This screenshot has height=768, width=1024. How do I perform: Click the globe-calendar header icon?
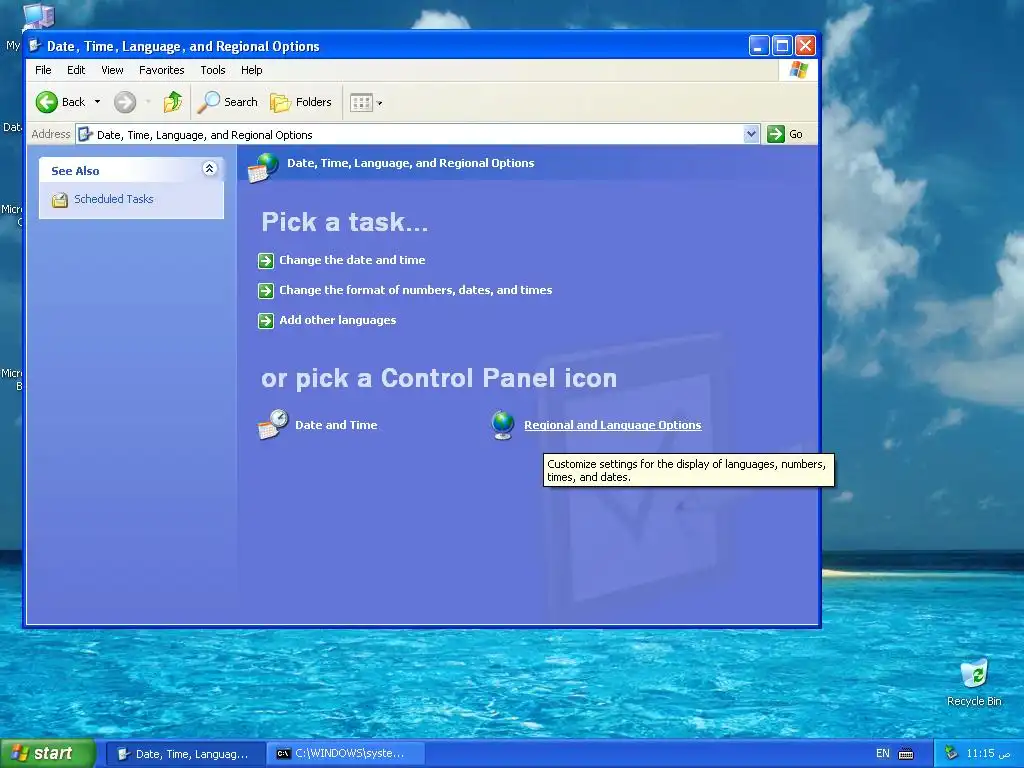click(x=263, y=167)
